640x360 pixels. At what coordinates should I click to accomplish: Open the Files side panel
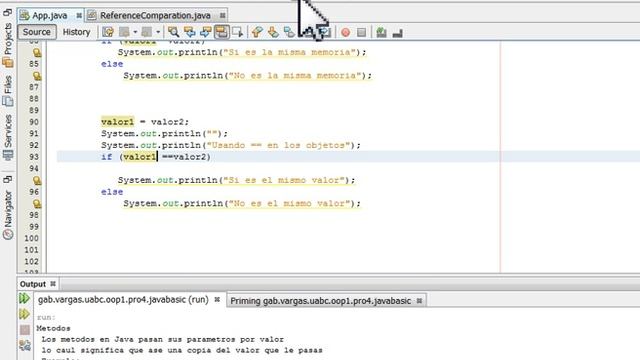(x=8, y=91)
